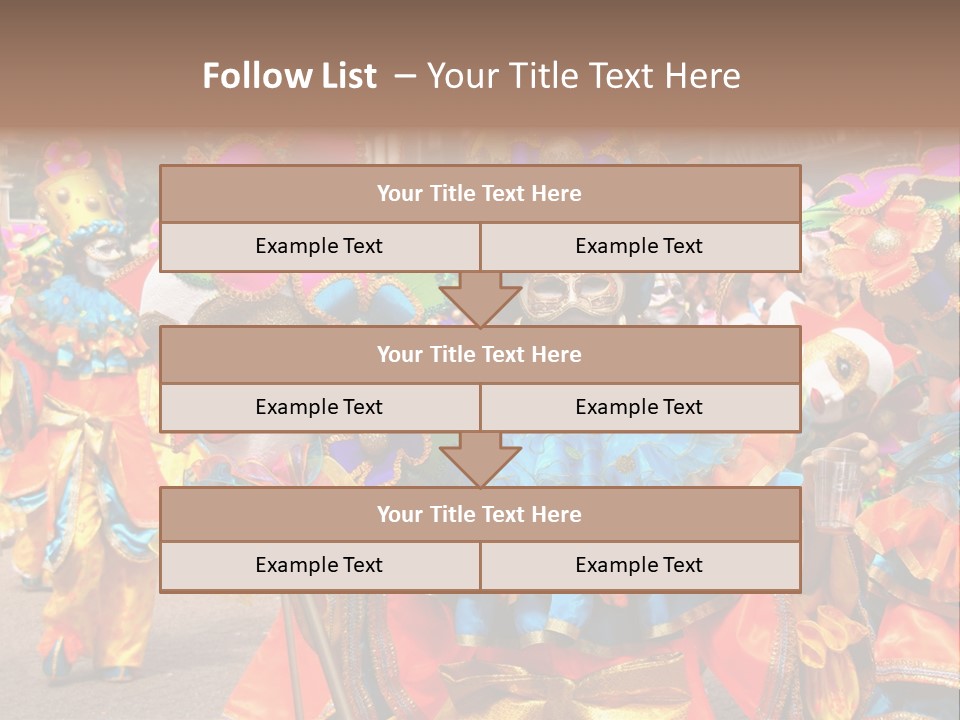Screen dimensions: 960x720
Task: Click "Your Title Text Here" in the slide heading
Action: pyautogui.click(x=583, y=76)
